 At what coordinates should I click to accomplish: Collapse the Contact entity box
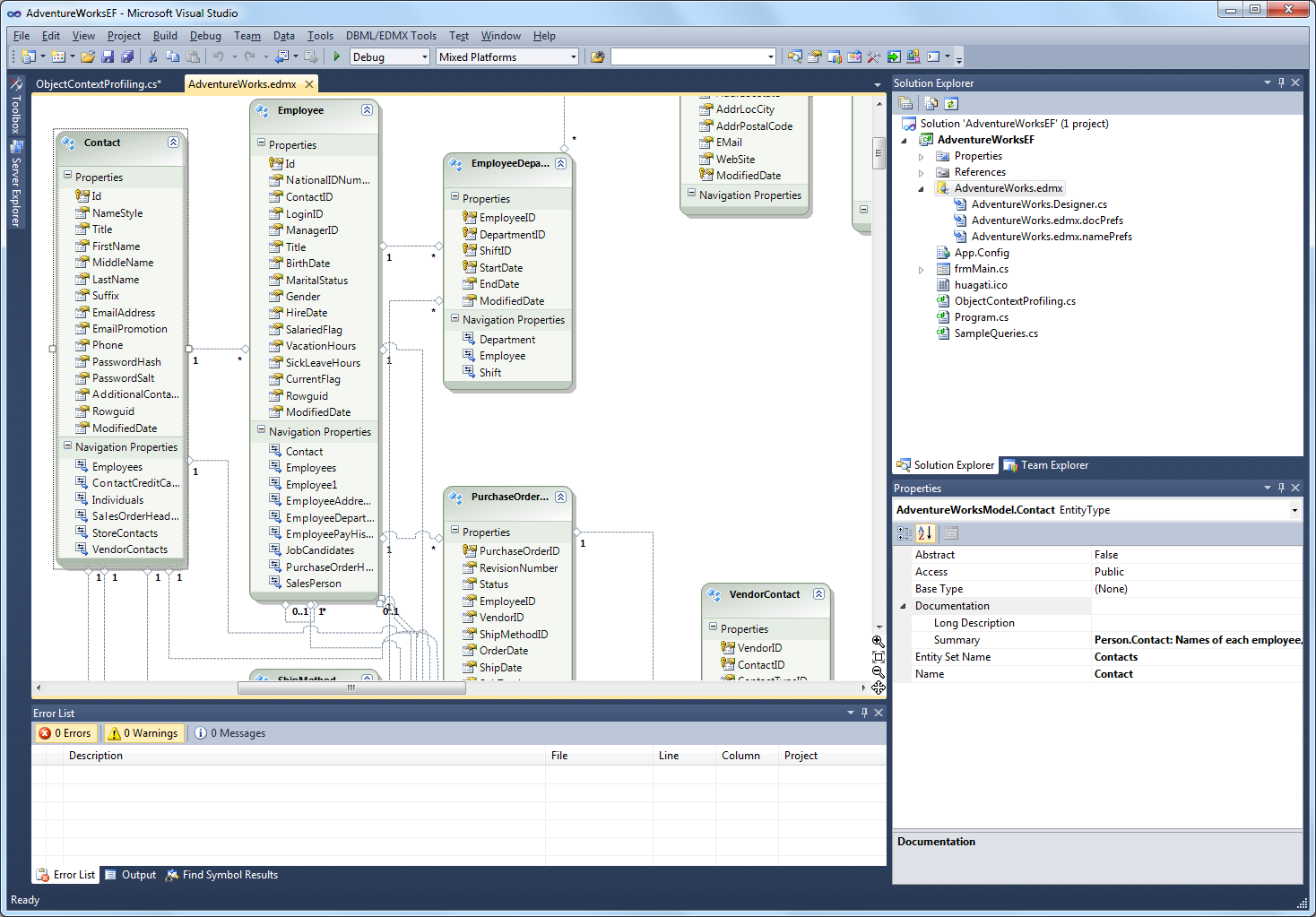173,143
